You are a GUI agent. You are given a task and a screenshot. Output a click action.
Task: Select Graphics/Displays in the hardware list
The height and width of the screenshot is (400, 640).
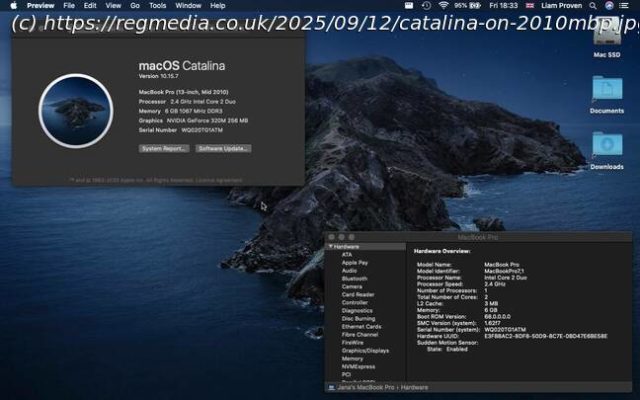tap(365, 351)
